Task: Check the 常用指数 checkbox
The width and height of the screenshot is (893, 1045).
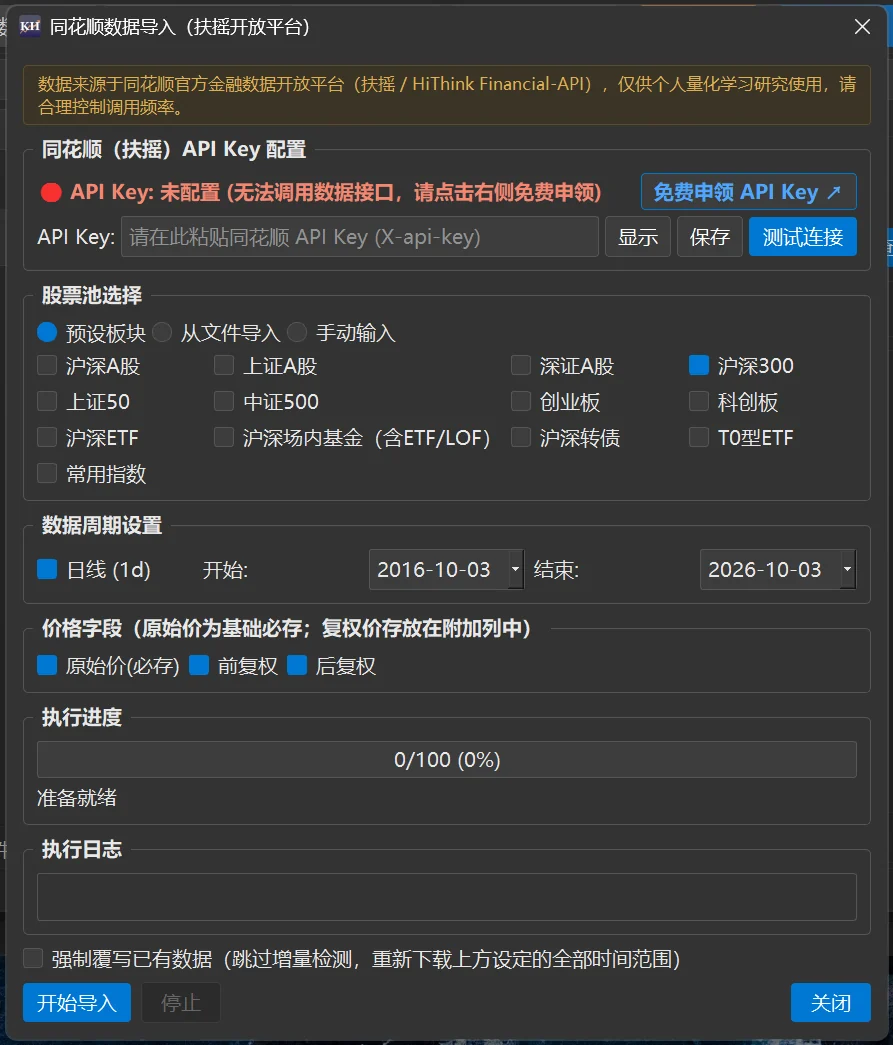Action: (x=47, y=473)
